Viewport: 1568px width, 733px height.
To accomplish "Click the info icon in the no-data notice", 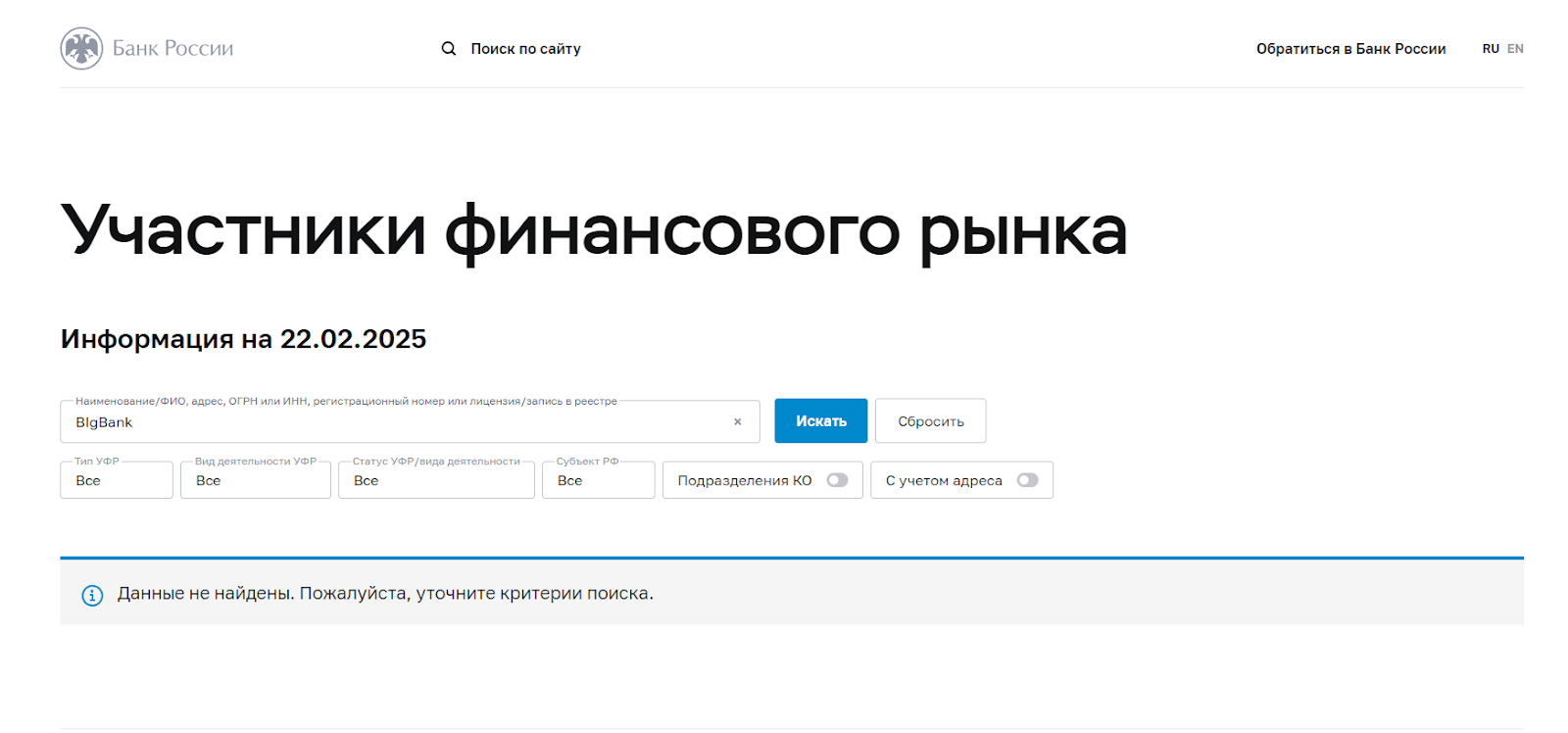I will pyautogui.click(x=92, y=595).
